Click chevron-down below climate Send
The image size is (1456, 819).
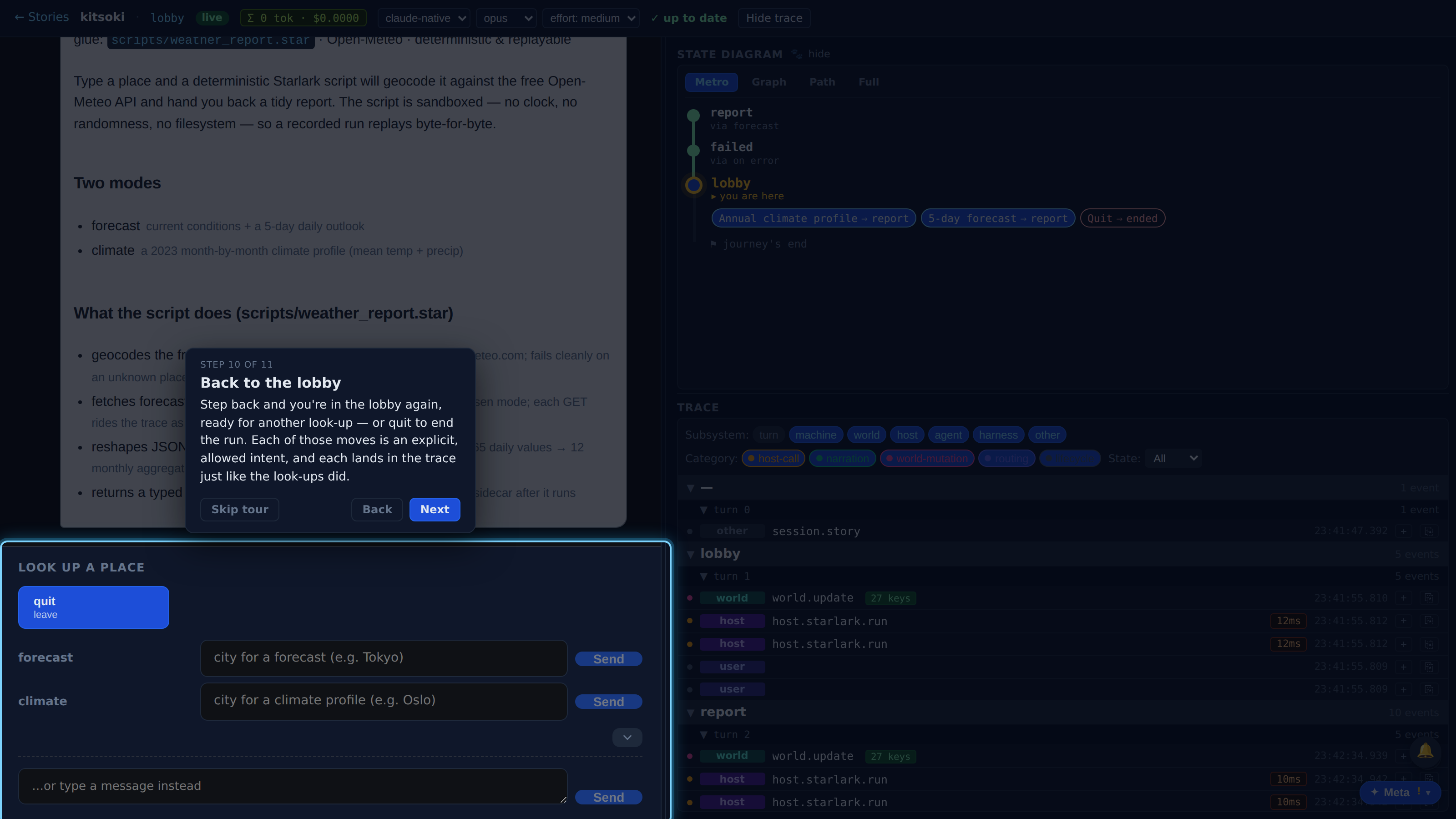627,737
